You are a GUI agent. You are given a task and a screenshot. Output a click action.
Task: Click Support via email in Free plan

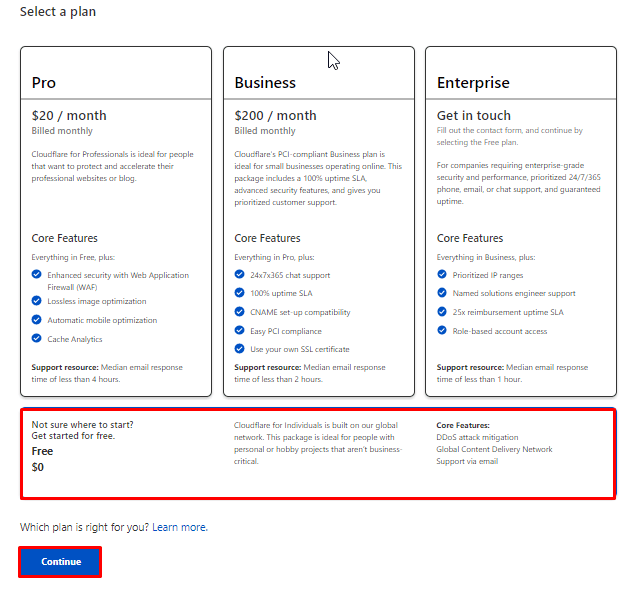pos(467,461)
